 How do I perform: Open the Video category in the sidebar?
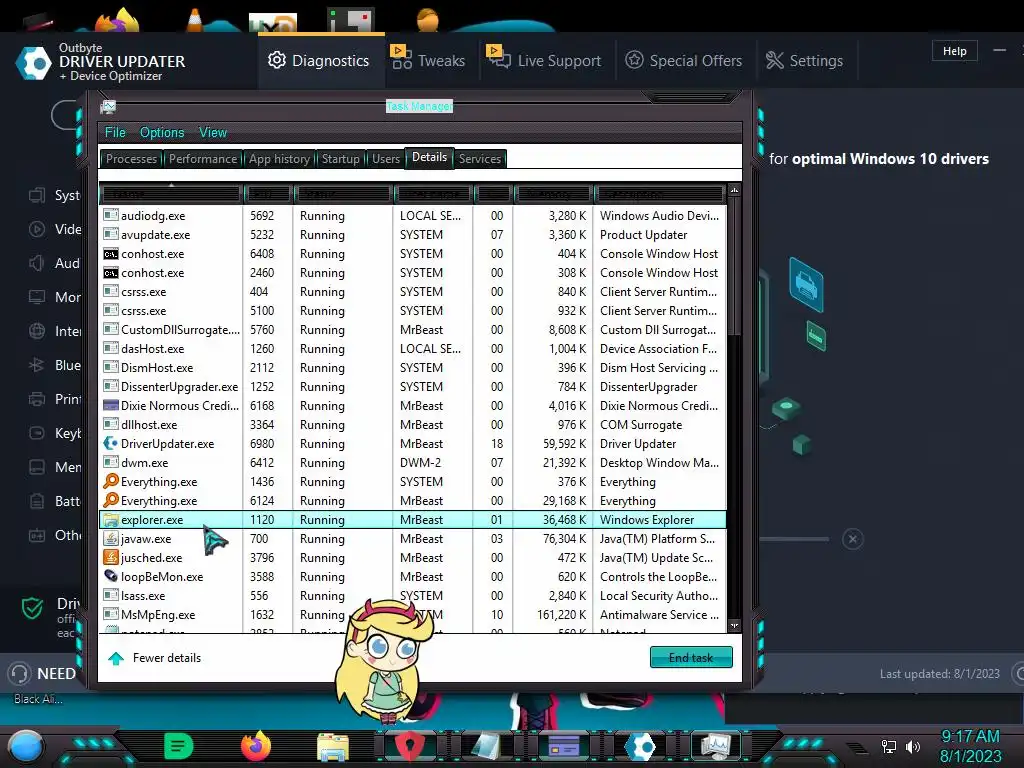click(x=56, y=229)
